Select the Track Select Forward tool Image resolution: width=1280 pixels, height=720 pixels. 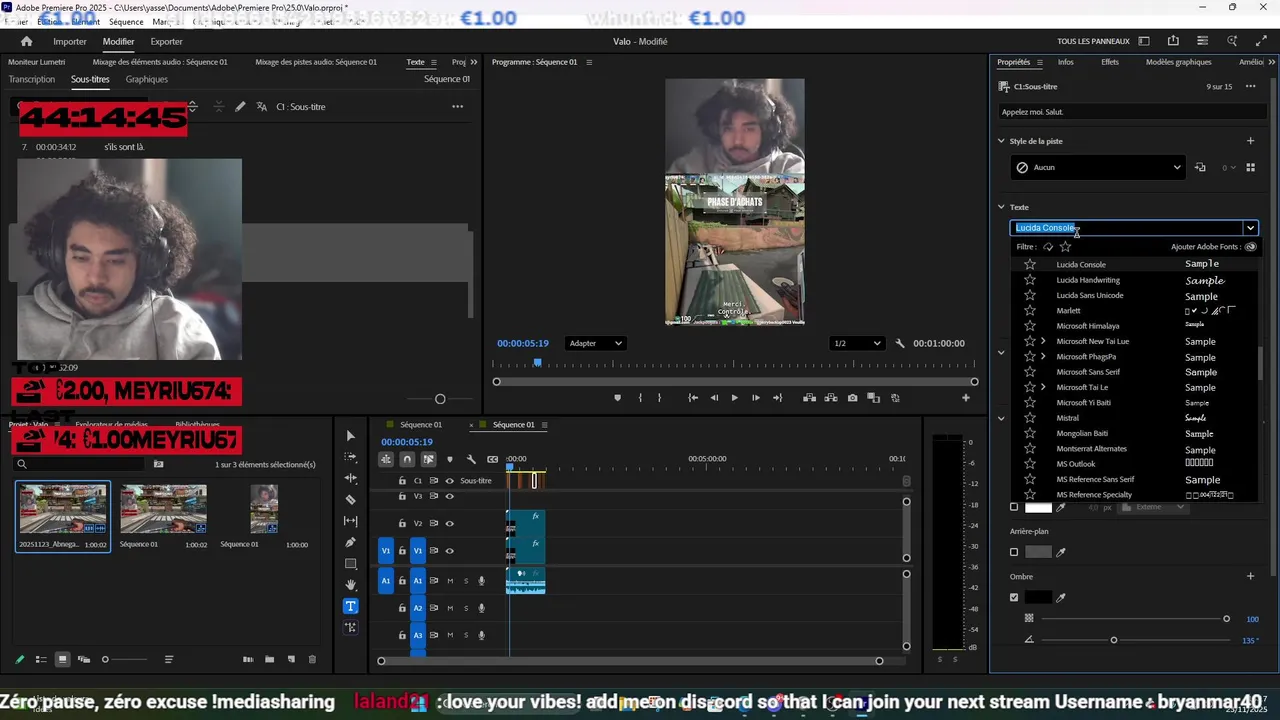tap(350, 457)
